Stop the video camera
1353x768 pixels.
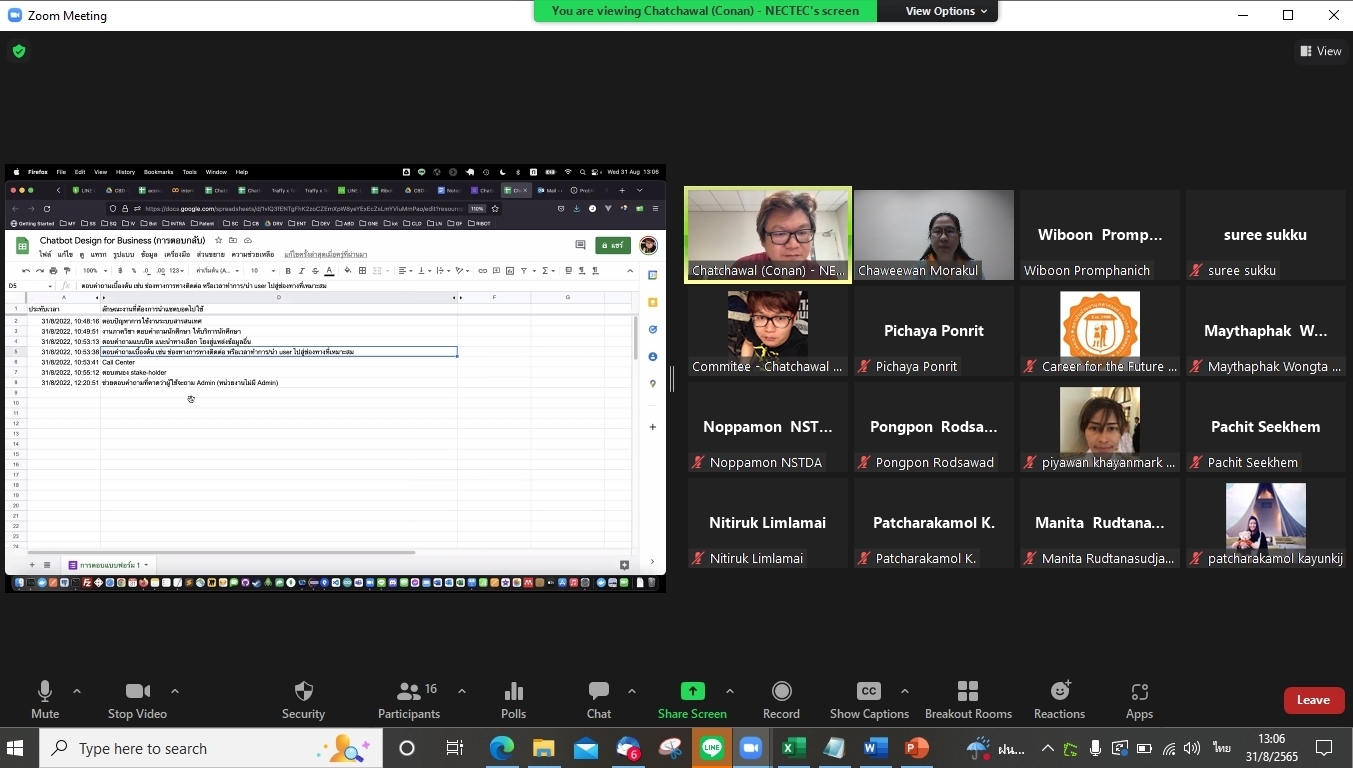point(137,699)
